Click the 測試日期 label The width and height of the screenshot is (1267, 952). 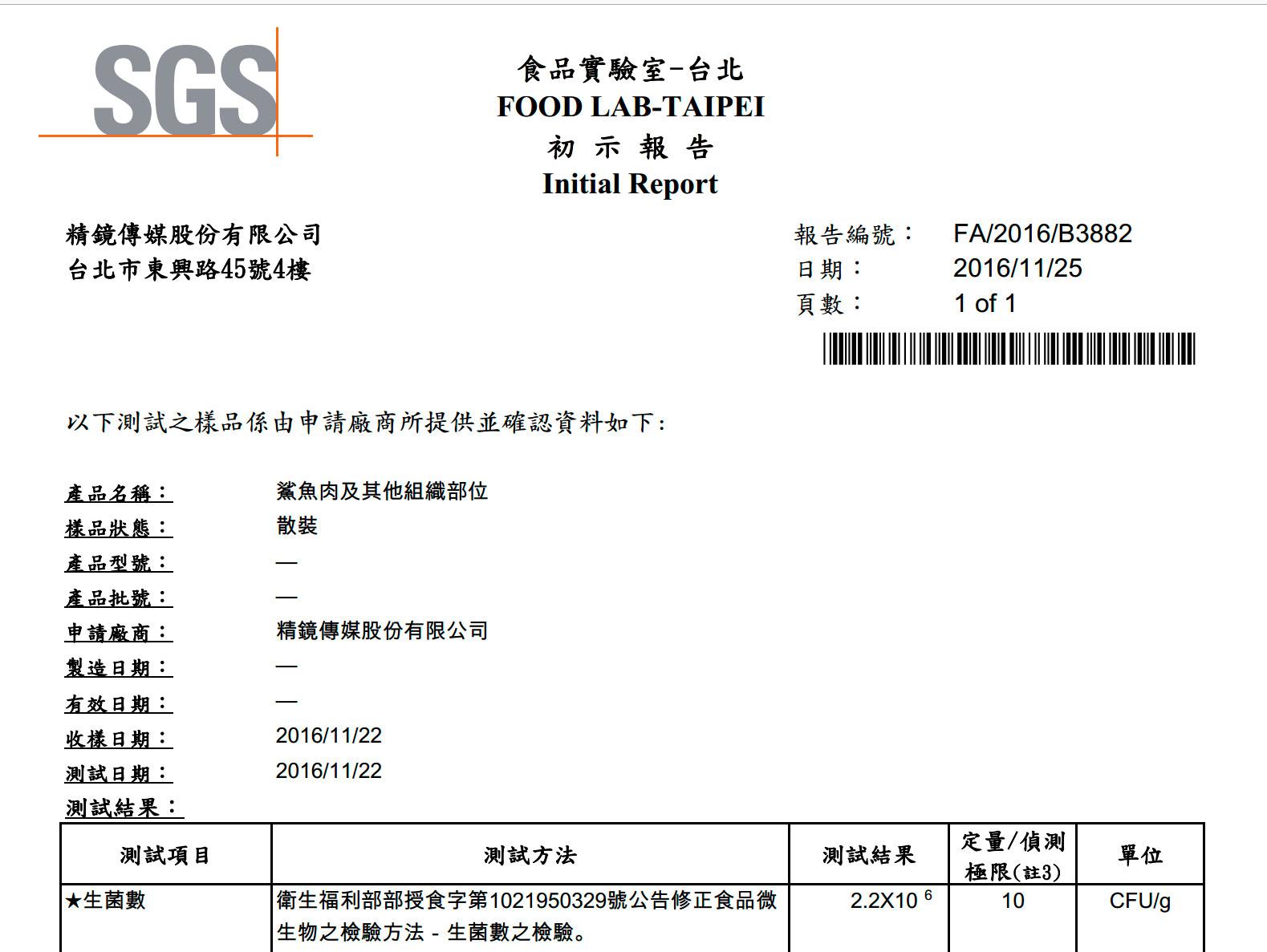pyautogui.click(x=118, y=773)
